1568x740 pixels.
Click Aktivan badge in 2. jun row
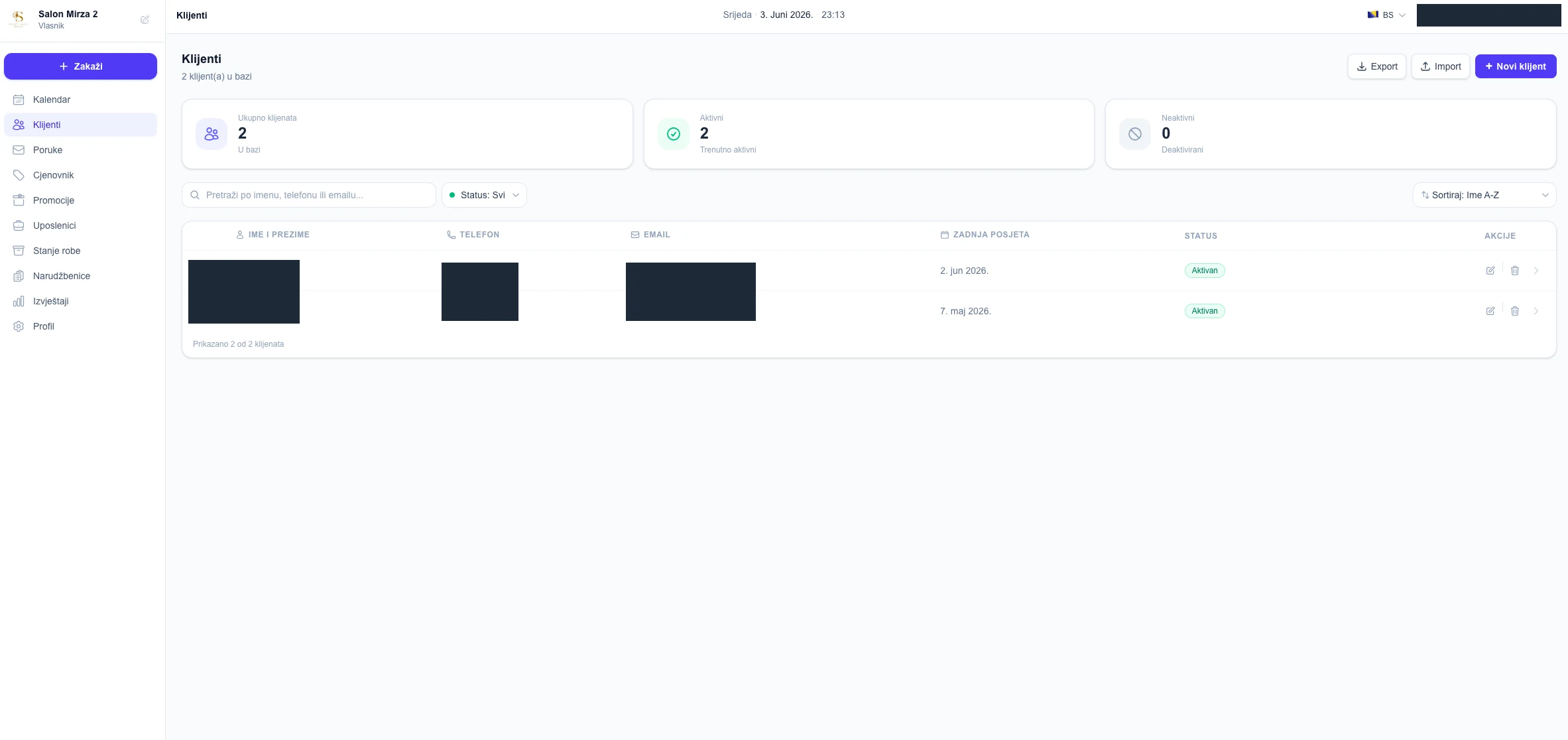click(x=1205, y=271)
